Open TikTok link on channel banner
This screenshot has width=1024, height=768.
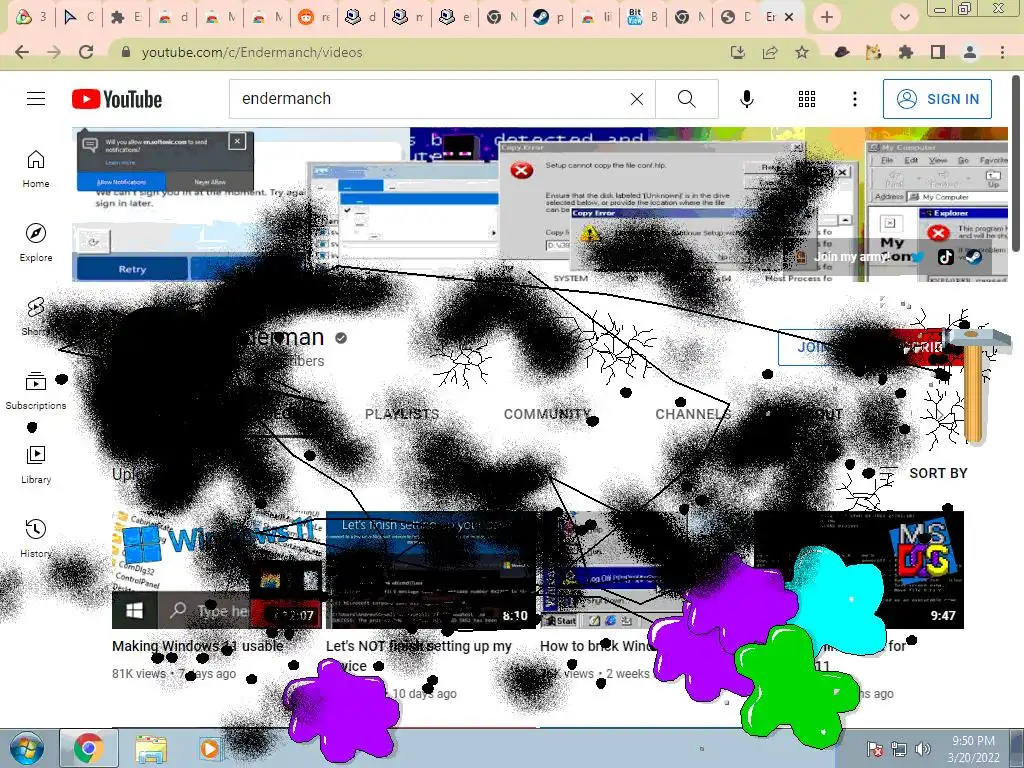[946, 257]
